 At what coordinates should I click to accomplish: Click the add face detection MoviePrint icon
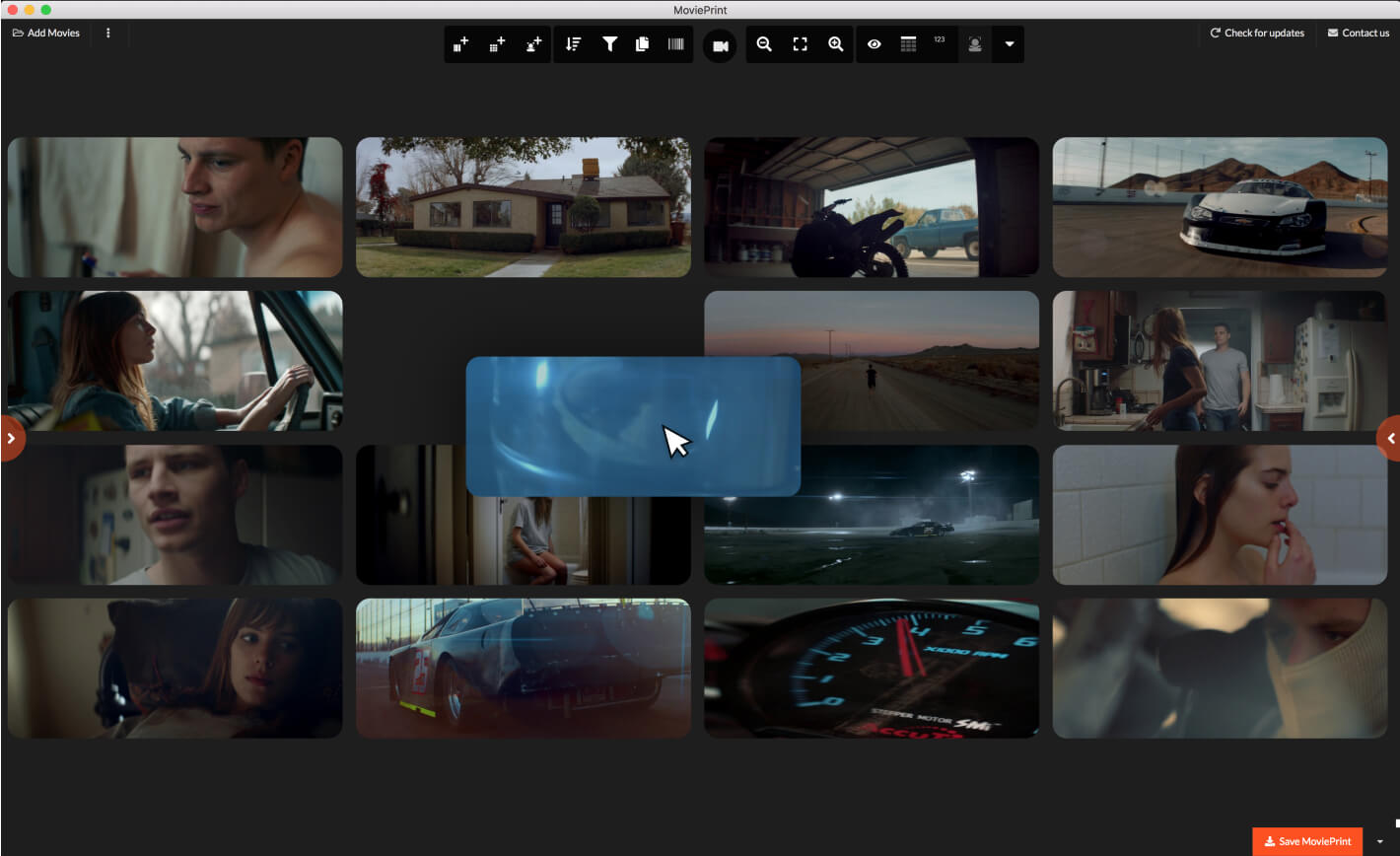pos(533,44)
